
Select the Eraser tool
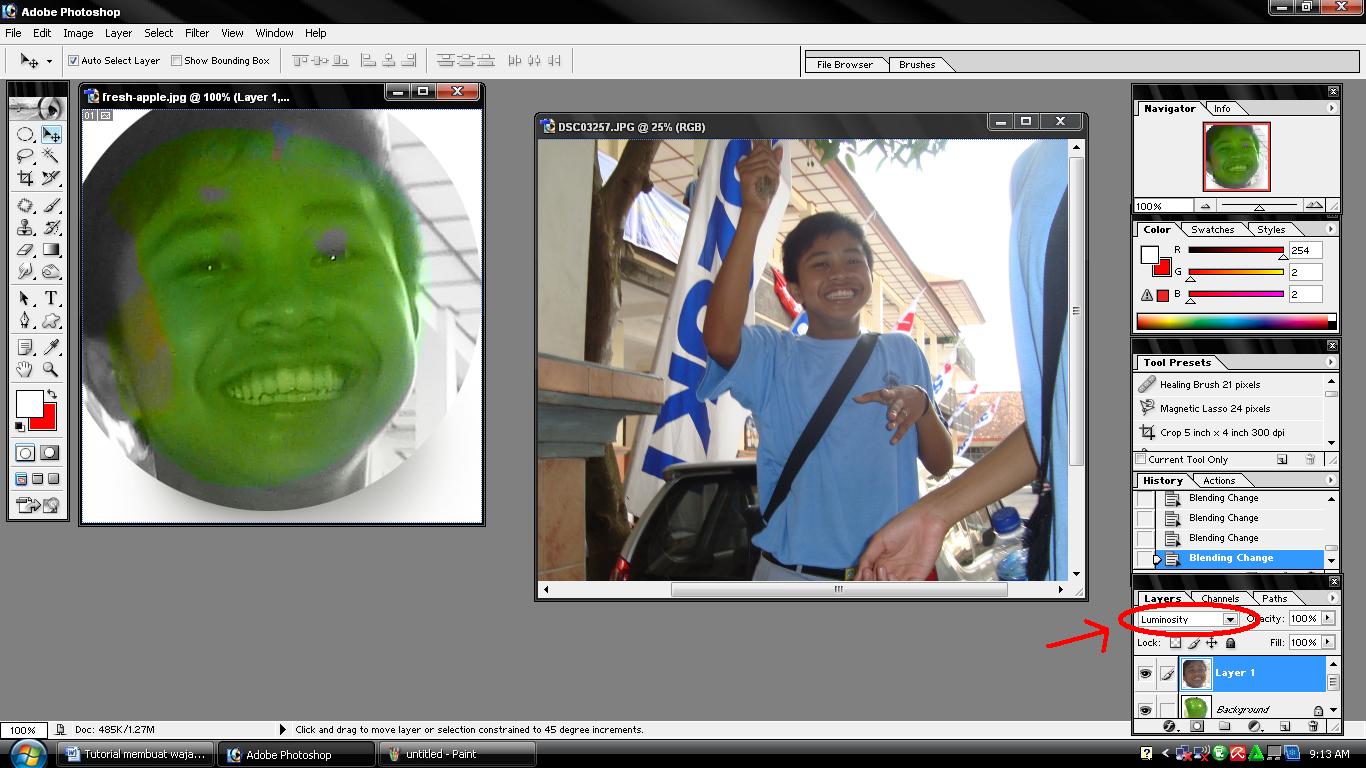[x=25, y=249]
